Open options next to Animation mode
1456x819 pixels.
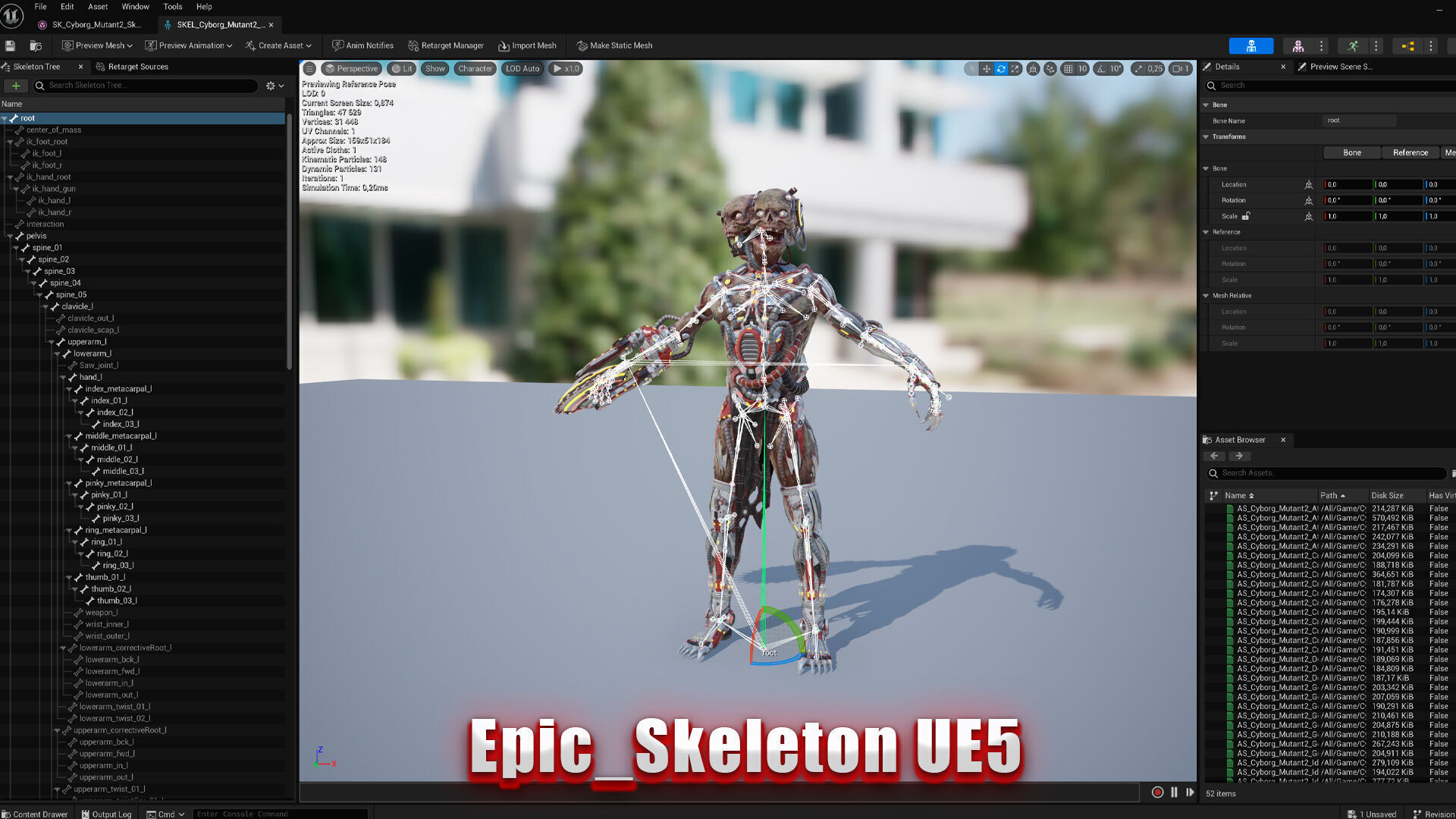[x=1376, y=46]
